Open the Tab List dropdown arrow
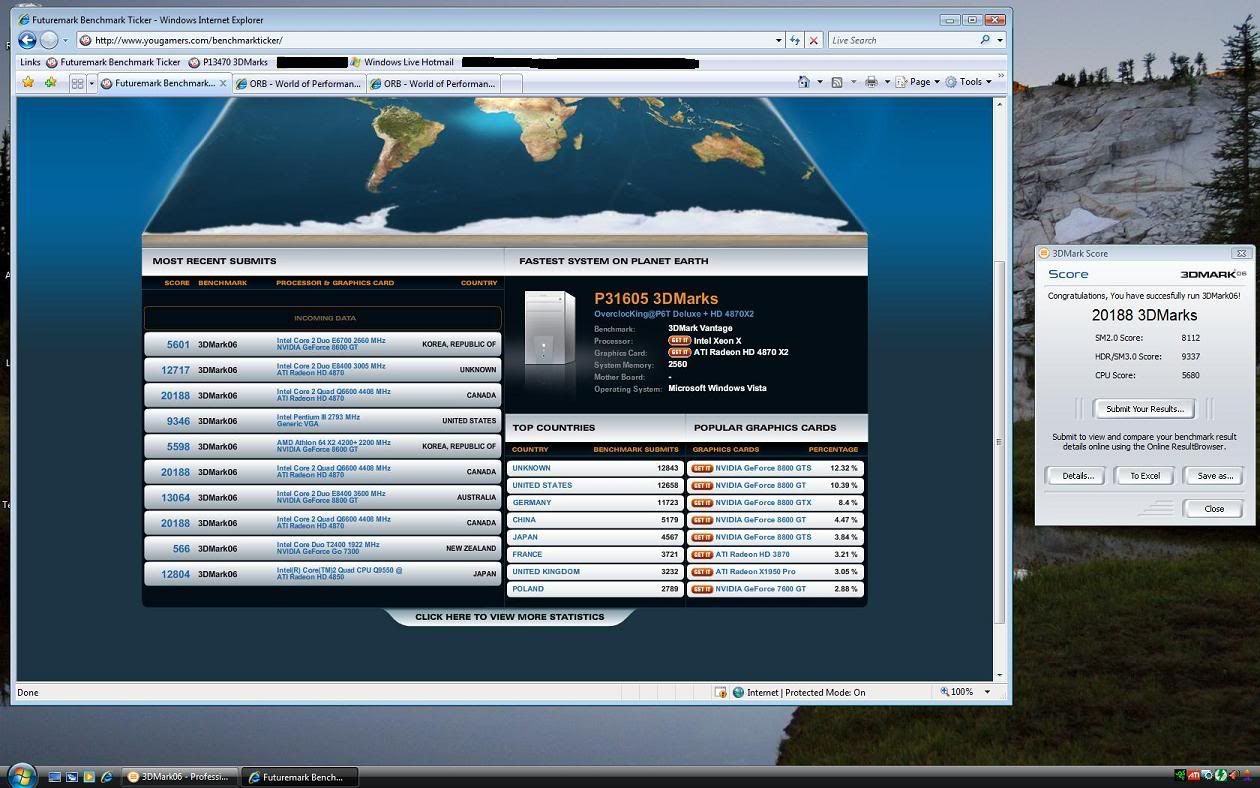1260x788 pixels. [91, 83]
